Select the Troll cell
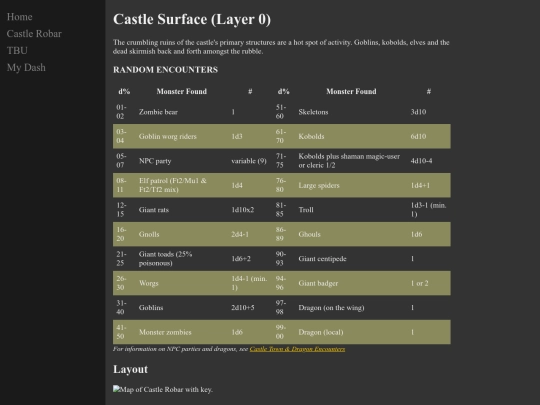Screen dimensions: 540x405 (x=351, y=210)
